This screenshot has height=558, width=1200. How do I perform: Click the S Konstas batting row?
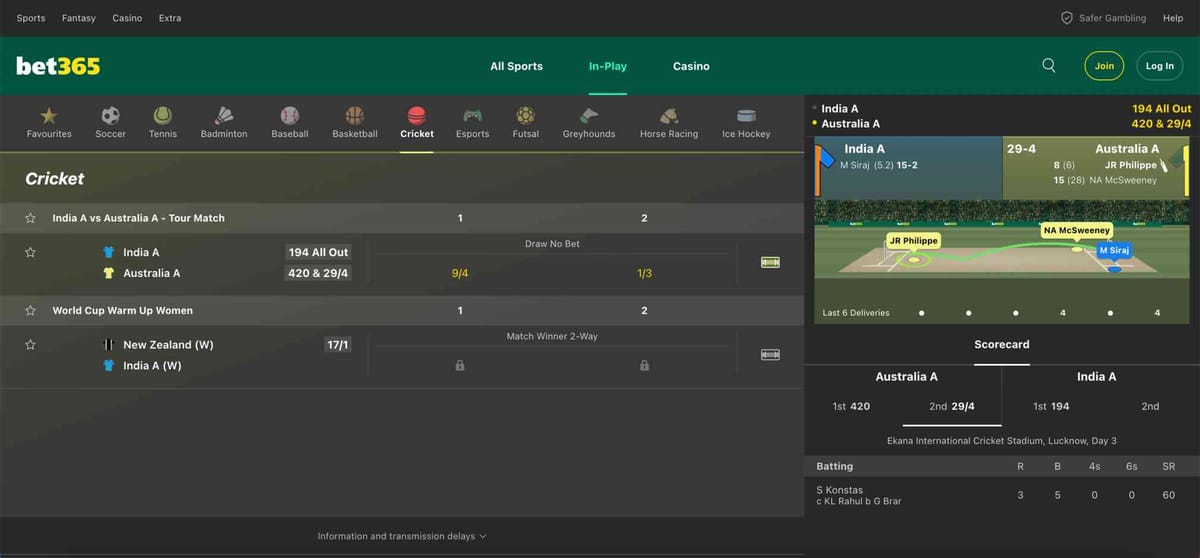pos(1002,495)
